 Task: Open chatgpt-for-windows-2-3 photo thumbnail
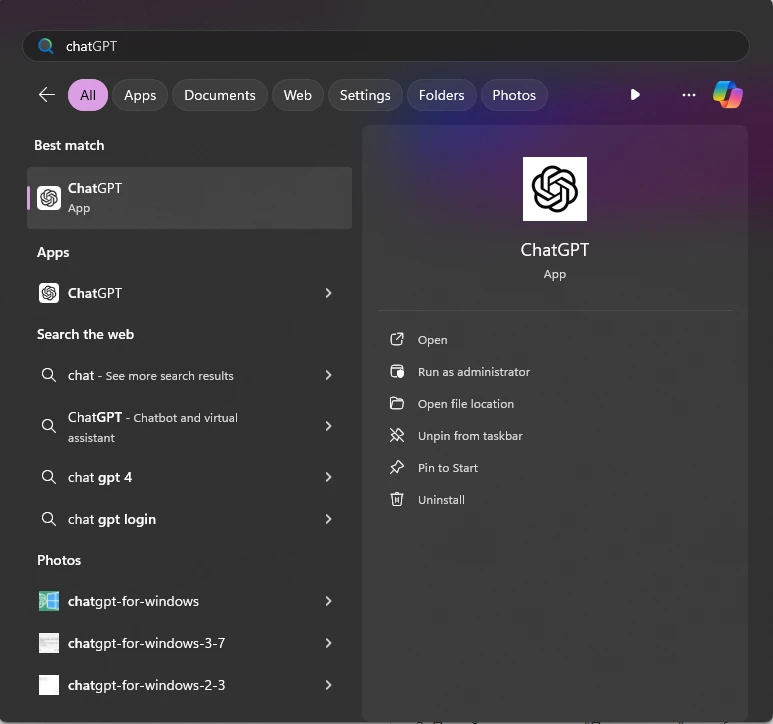pyautogui.click(x=49, y=685)
